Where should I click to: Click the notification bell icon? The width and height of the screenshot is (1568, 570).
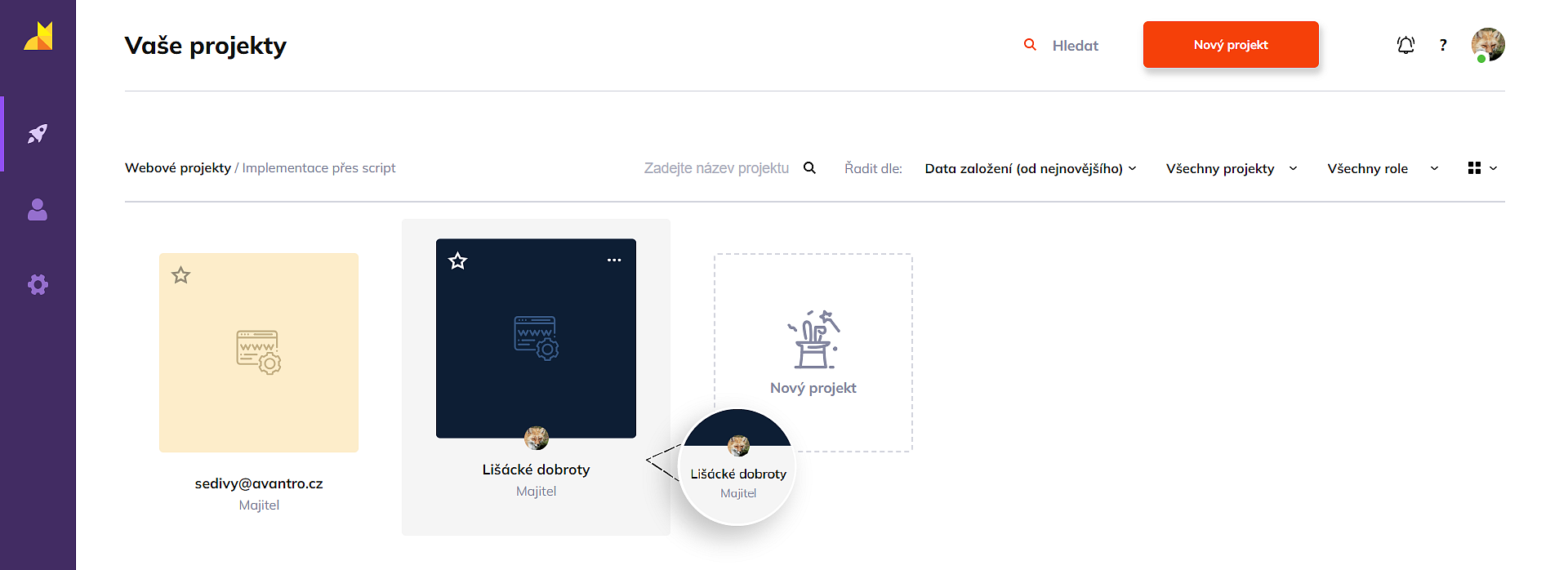[1405, 45]
